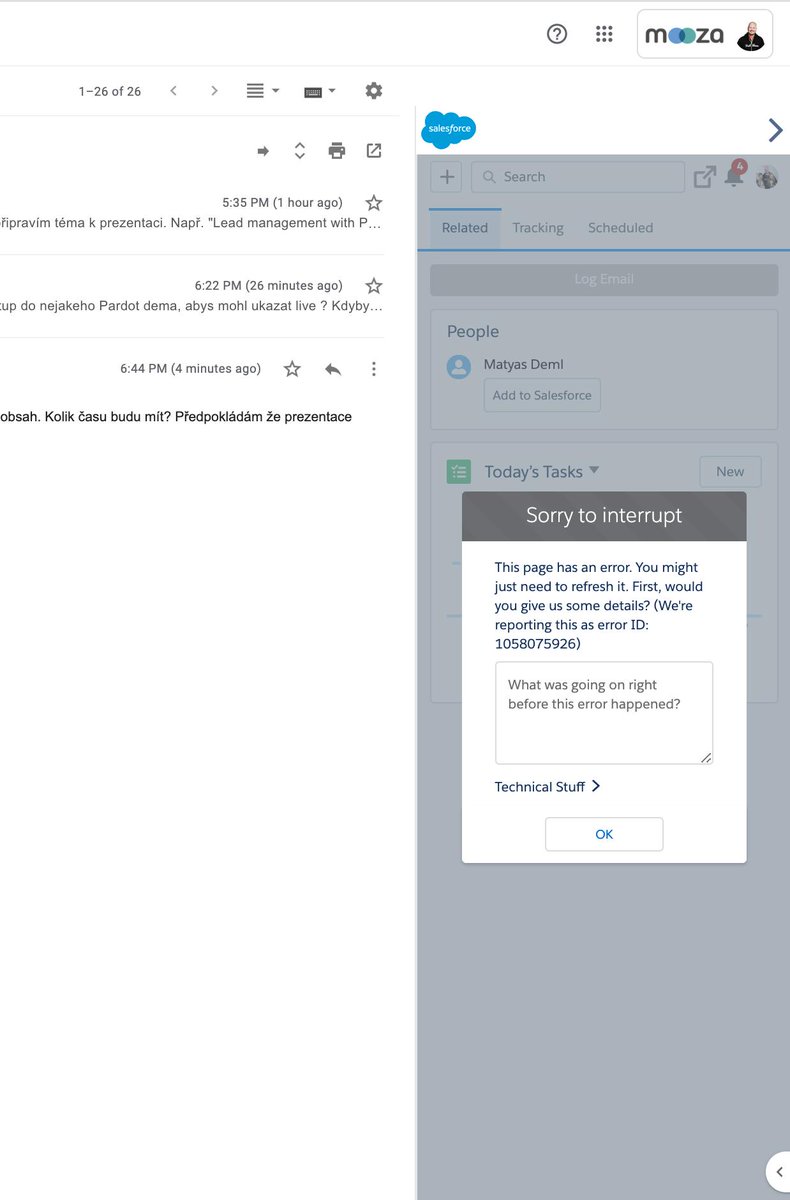Switch to the Scheduled tab
This screenshot has height=1200, width=790.
pos(620,228)
